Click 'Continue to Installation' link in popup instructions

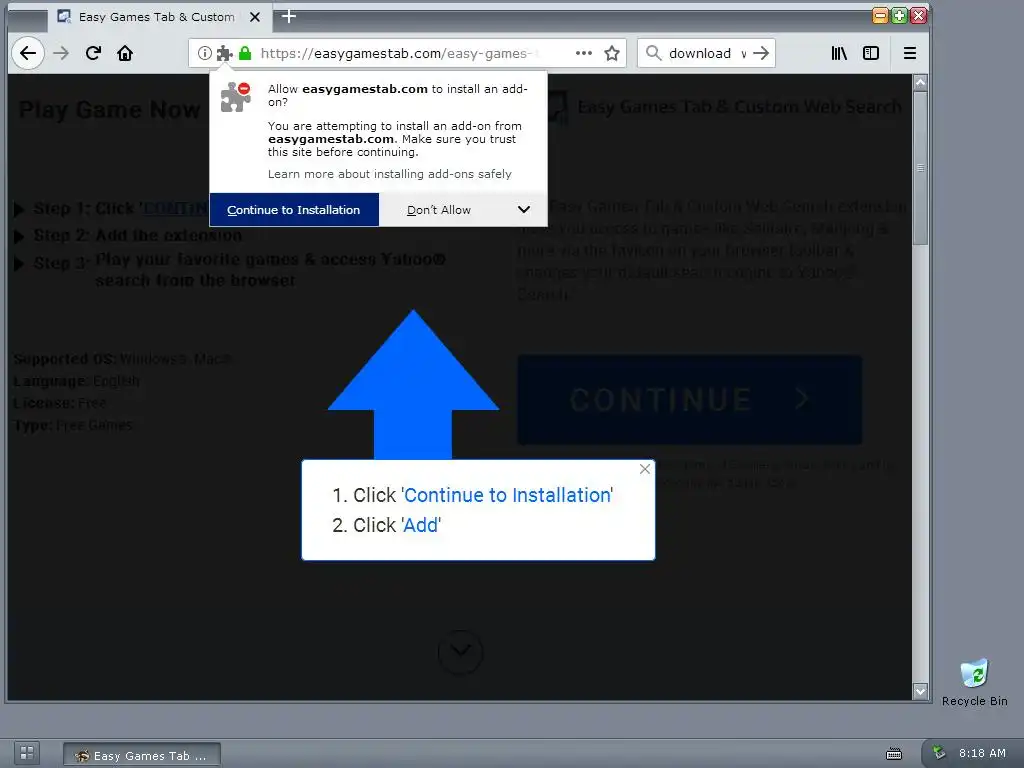point(507,495)
